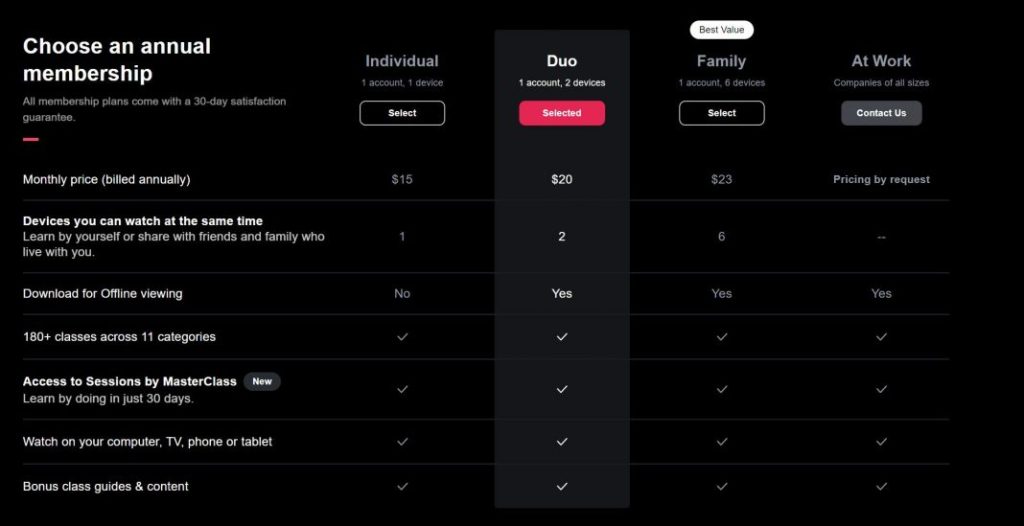The width and height of the screenshot is (1024, 526).
Task: Click At Work checkmark for Bonus class guides
Action: tap(881, 486)
